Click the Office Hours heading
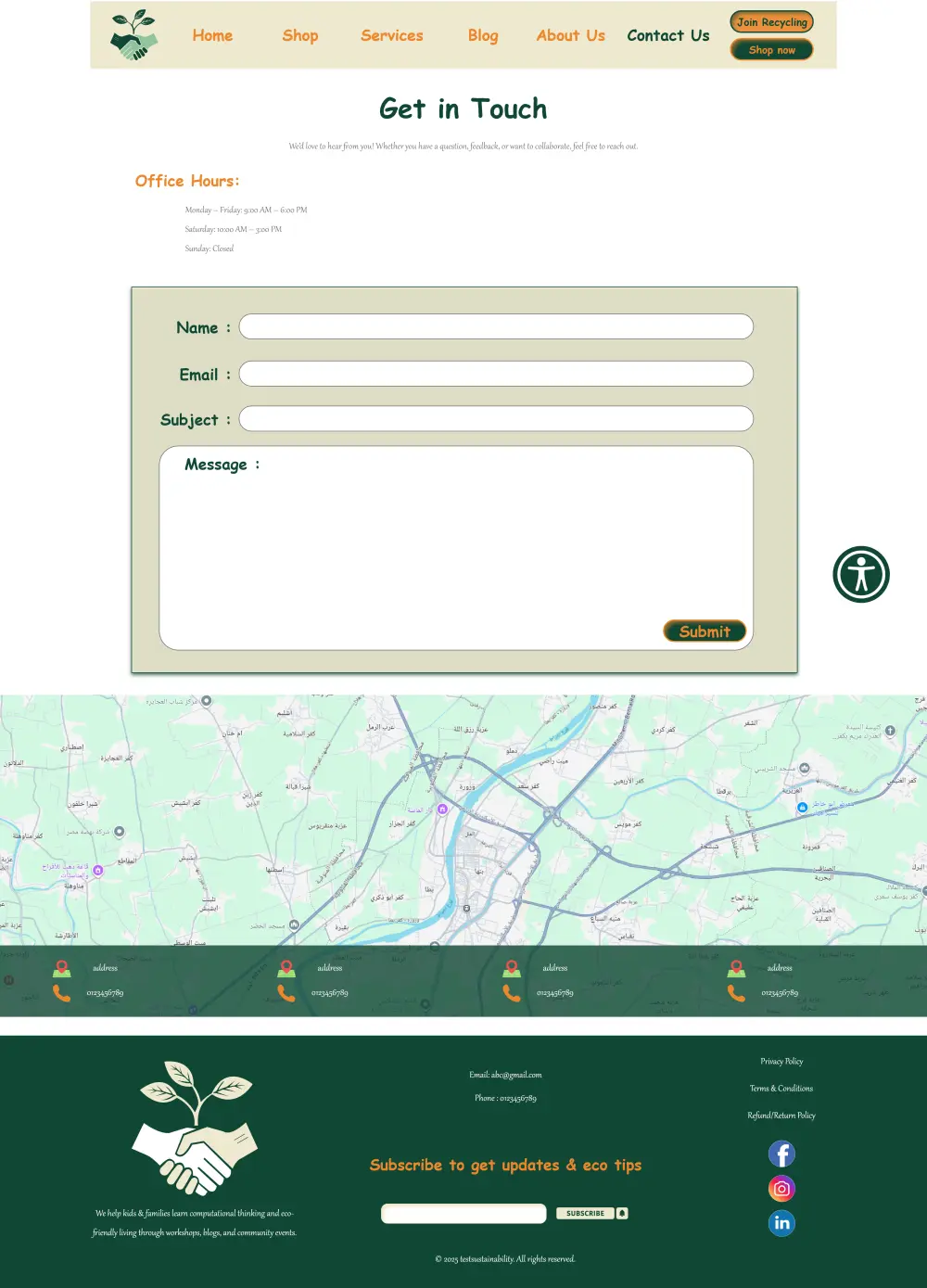 pos(187,181)
